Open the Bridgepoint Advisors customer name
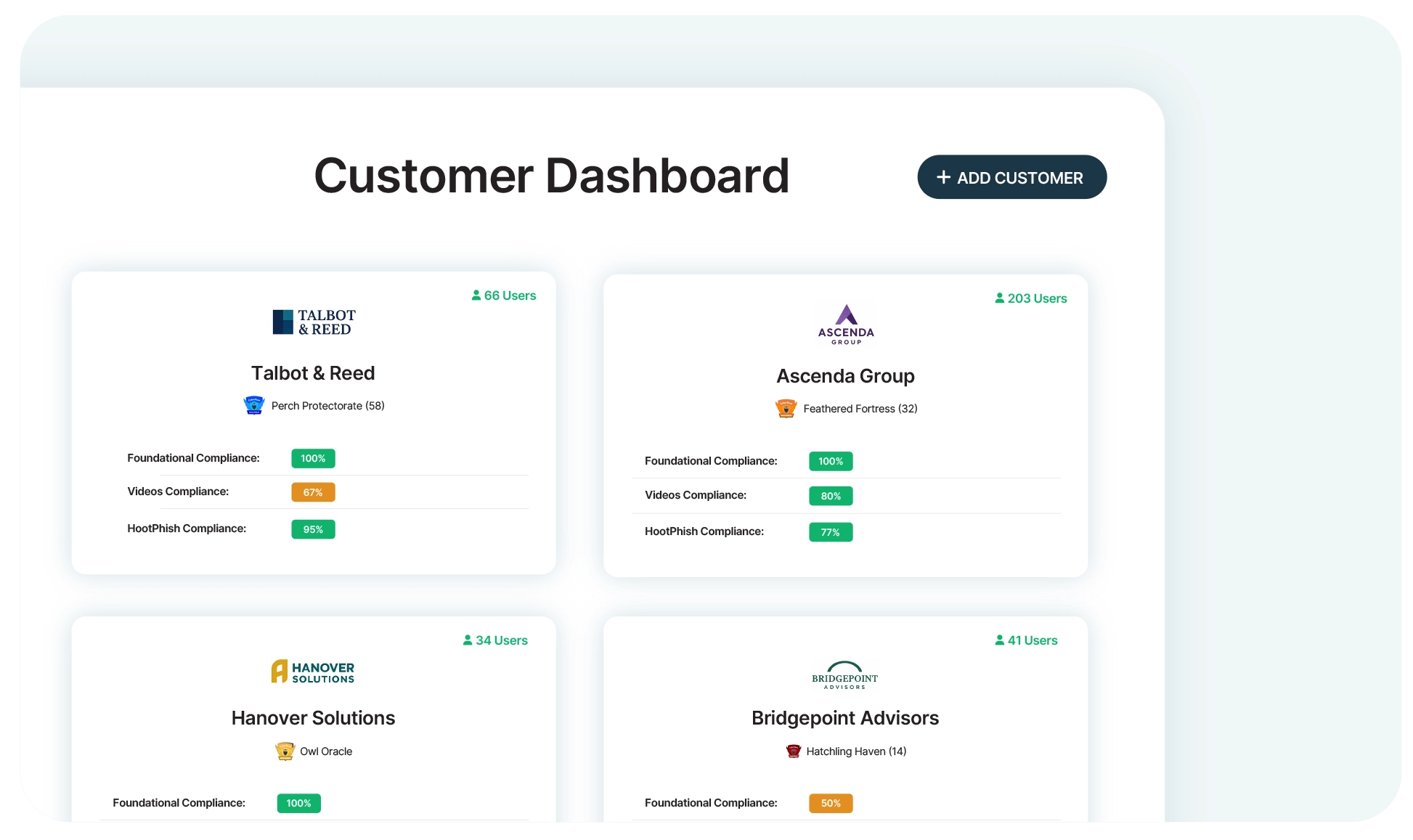 [x=845, y=718]
